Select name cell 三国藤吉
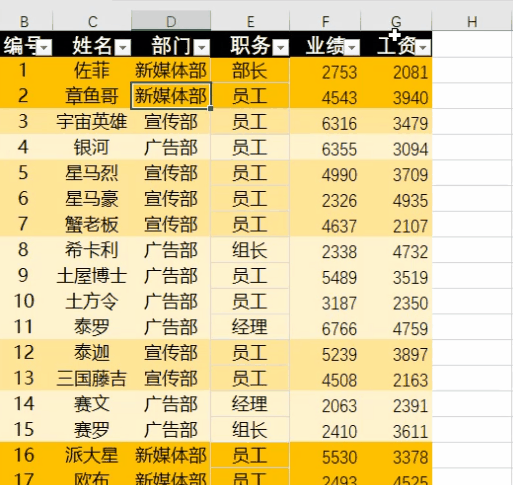This screenshot has width=513, height=485. [x=92, y=378]
